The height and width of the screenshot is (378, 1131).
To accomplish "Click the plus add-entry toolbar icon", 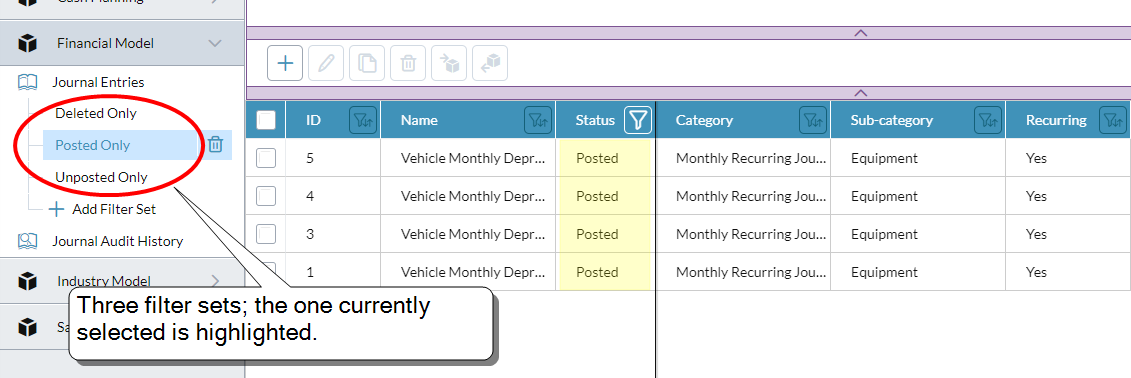I will click(285, 63).
